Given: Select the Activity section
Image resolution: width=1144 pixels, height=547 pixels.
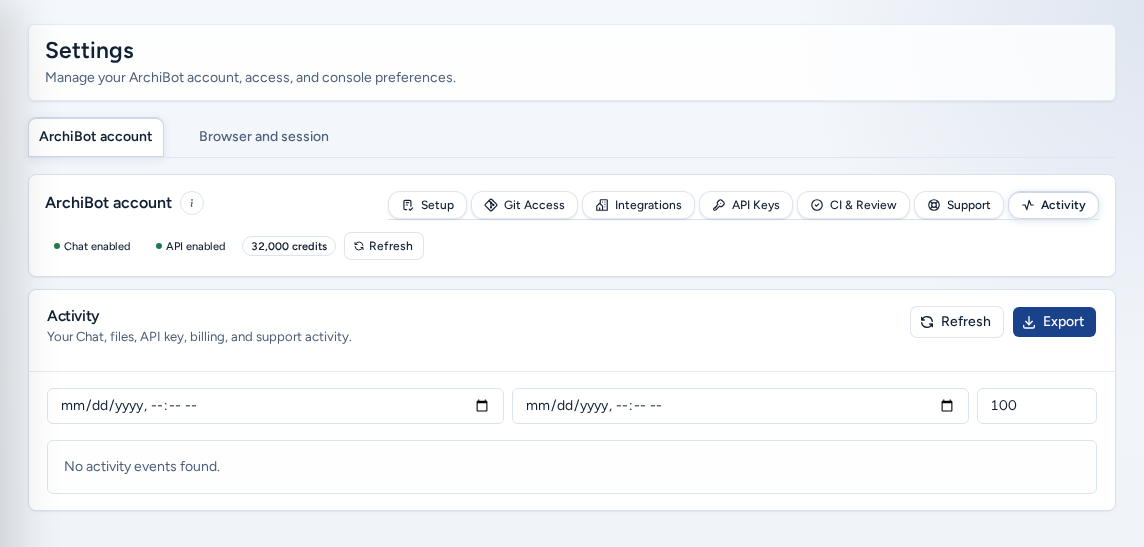Looking at the screenshot, I should (x=1054, y=205).
